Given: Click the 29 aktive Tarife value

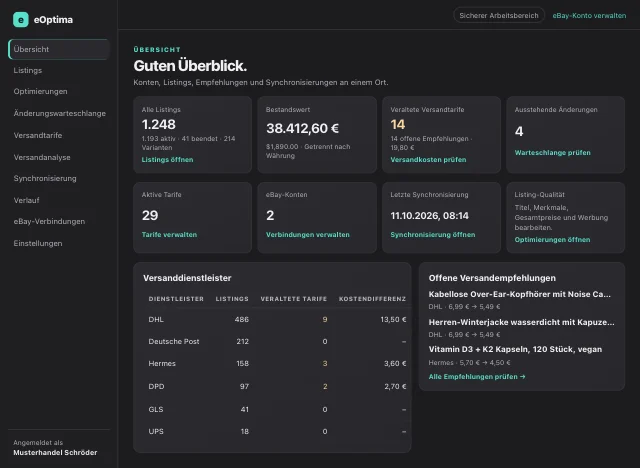Looking at the screenshot, I should [150, 215].
